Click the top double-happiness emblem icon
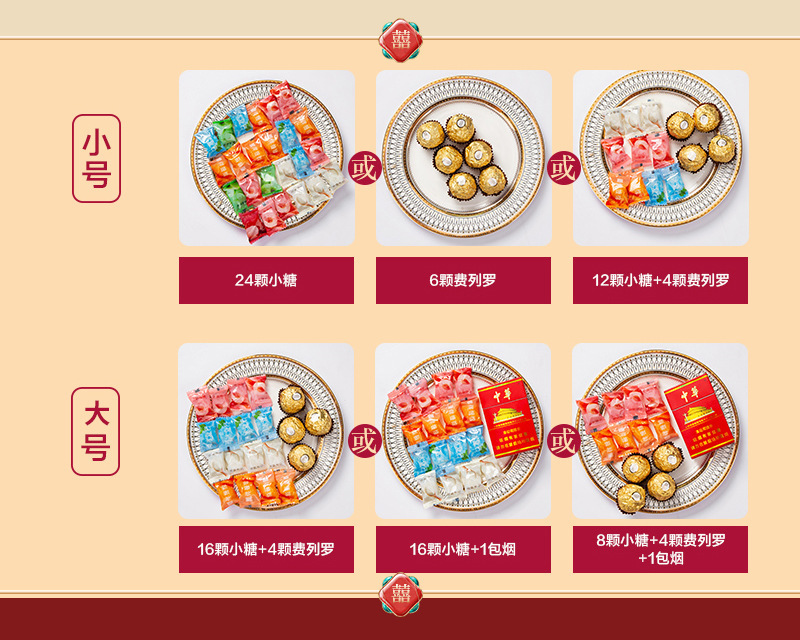 (401, 40)
